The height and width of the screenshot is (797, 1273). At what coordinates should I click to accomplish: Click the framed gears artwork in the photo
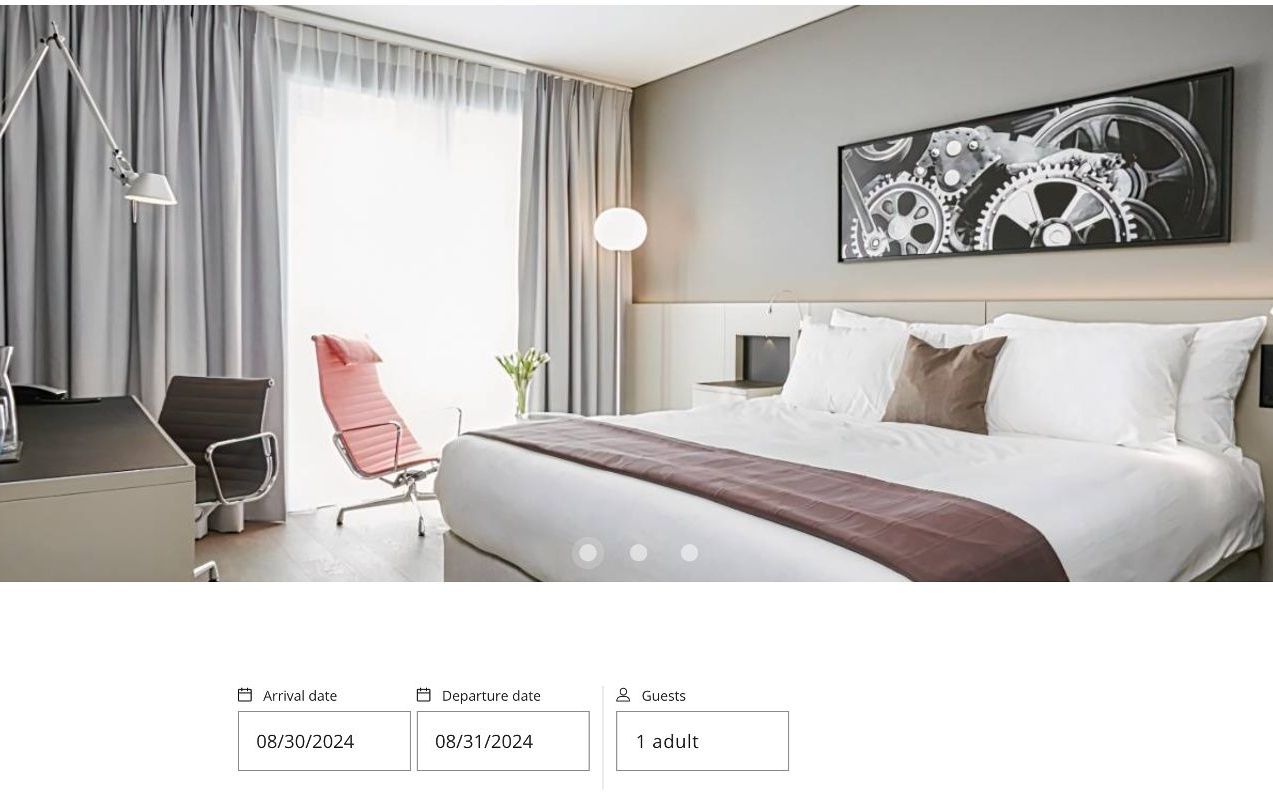coord(1036,165)
